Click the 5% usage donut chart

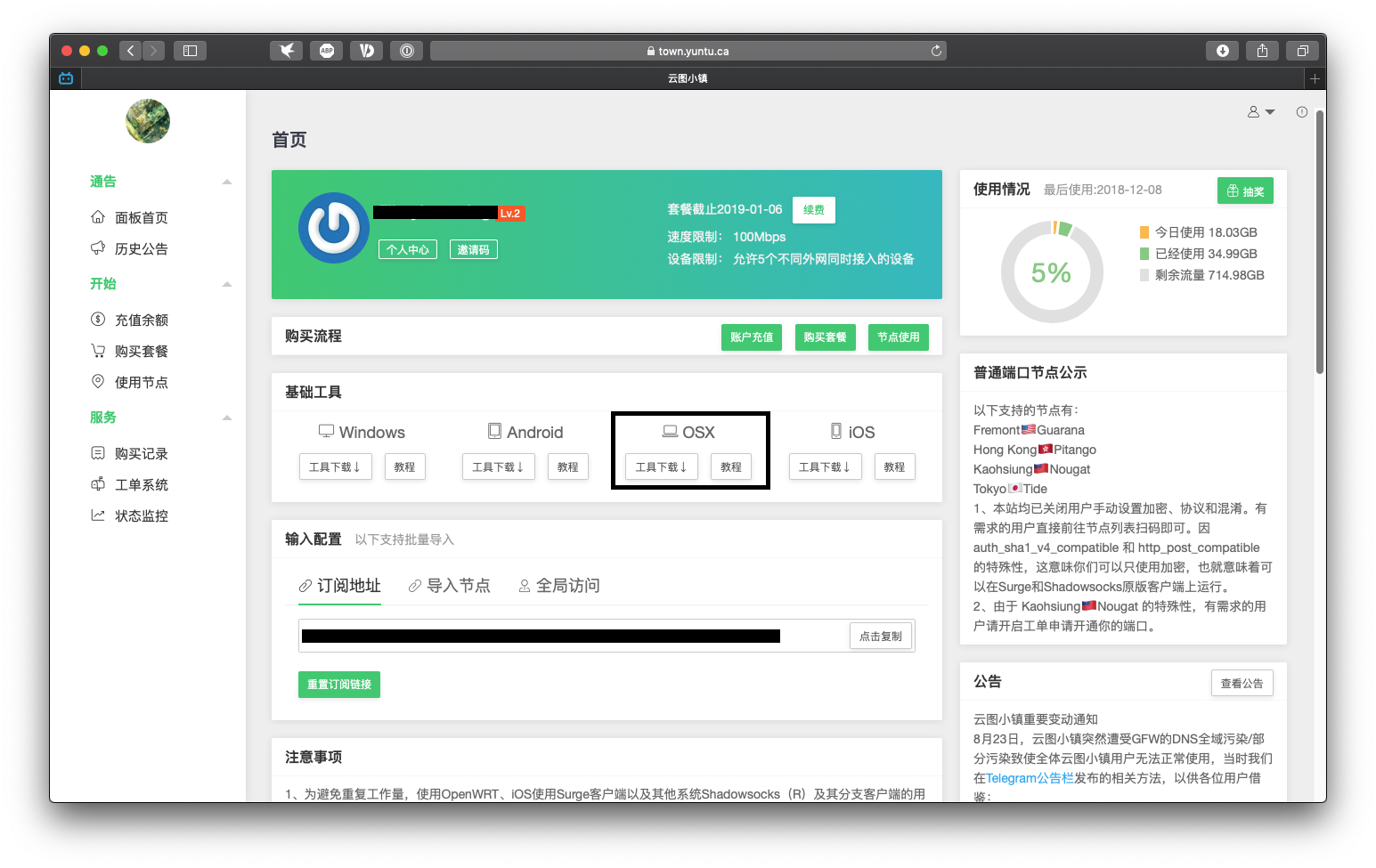tap(1052, 272)
